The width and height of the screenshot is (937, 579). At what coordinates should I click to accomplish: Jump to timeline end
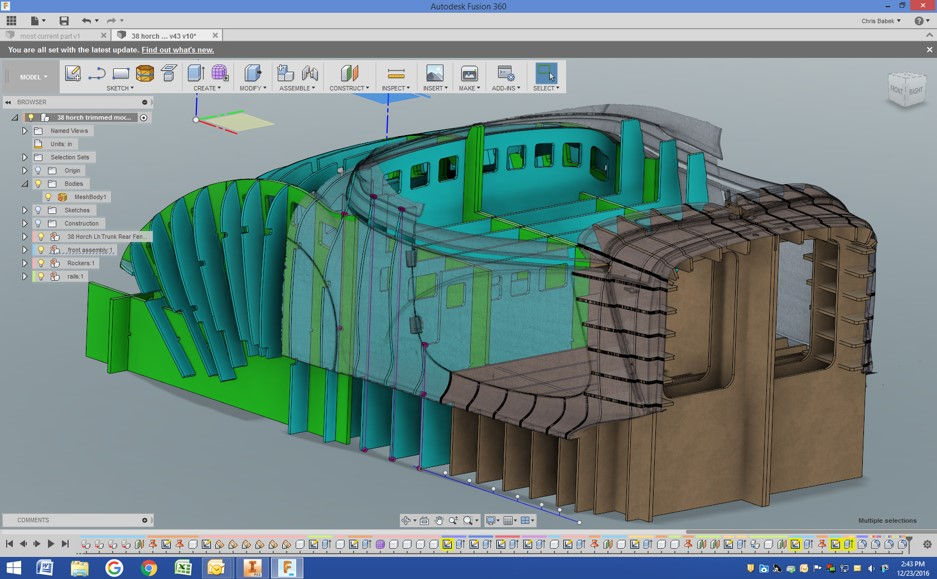pos(66,544)
